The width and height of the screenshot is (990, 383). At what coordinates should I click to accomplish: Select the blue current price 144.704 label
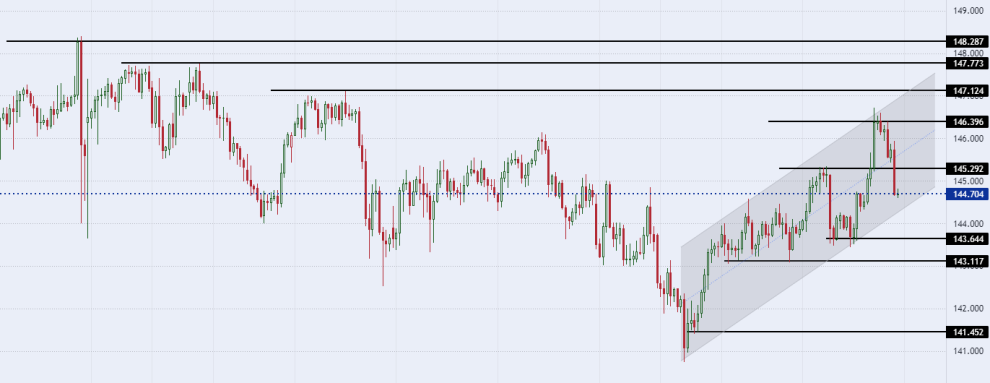pyautogui.click(x=967, y=194)
